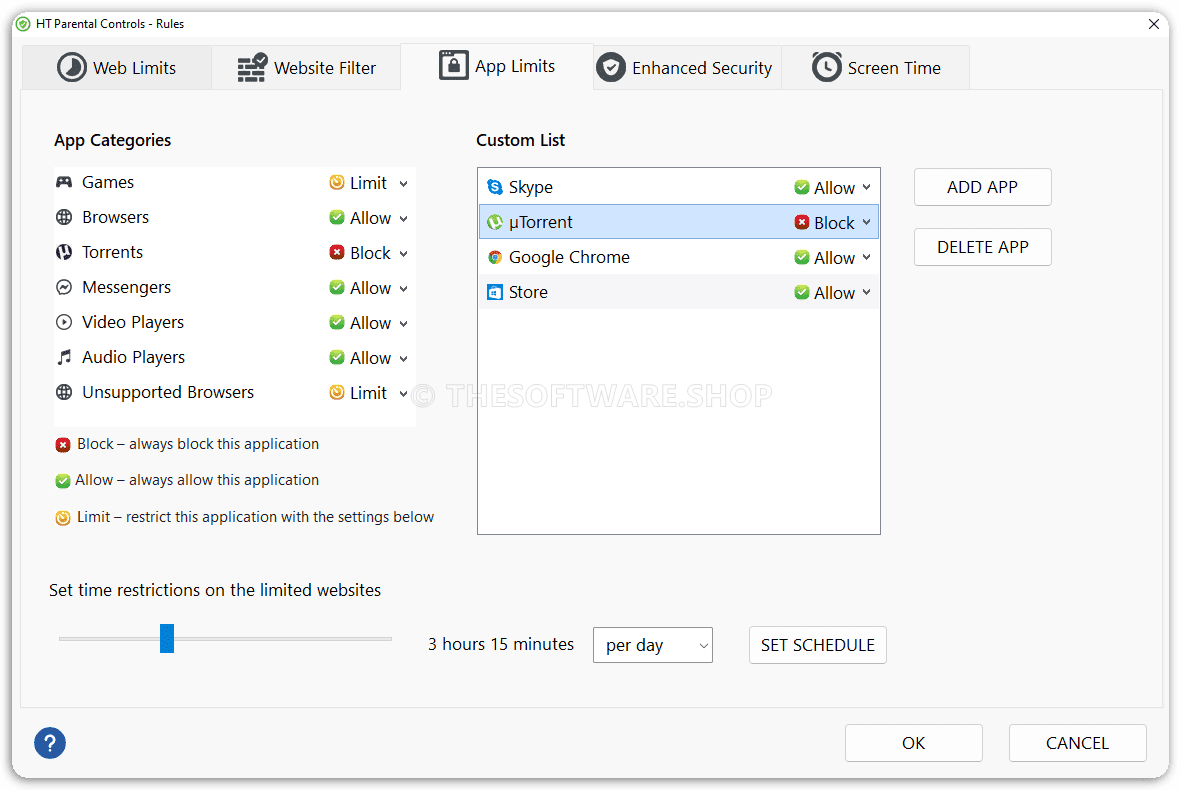Click the Store app icon
The height and width of the screenshot is (790, 1181).
click(x=495, y=292)
